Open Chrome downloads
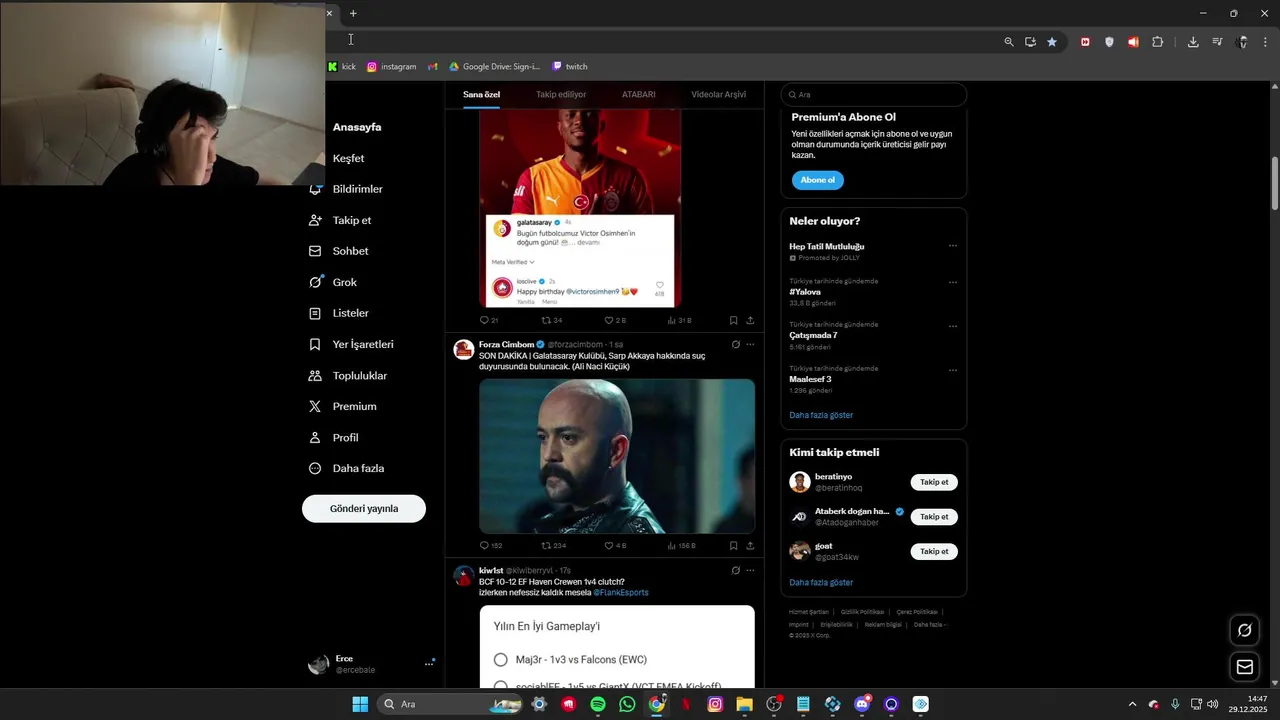Image resolution: width=1280 pixels, height=720 pixels. coord(1193,41)
